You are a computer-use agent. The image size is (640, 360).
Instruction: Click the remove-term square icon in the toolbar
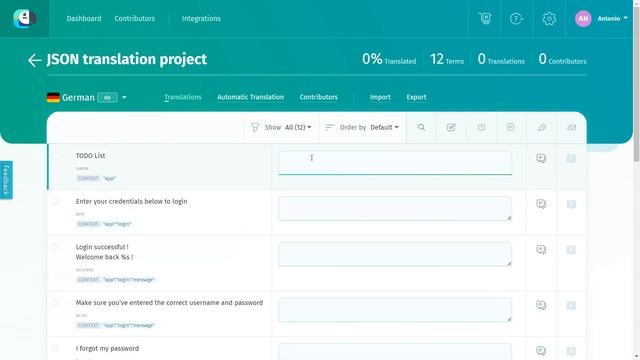click(511, 127)
